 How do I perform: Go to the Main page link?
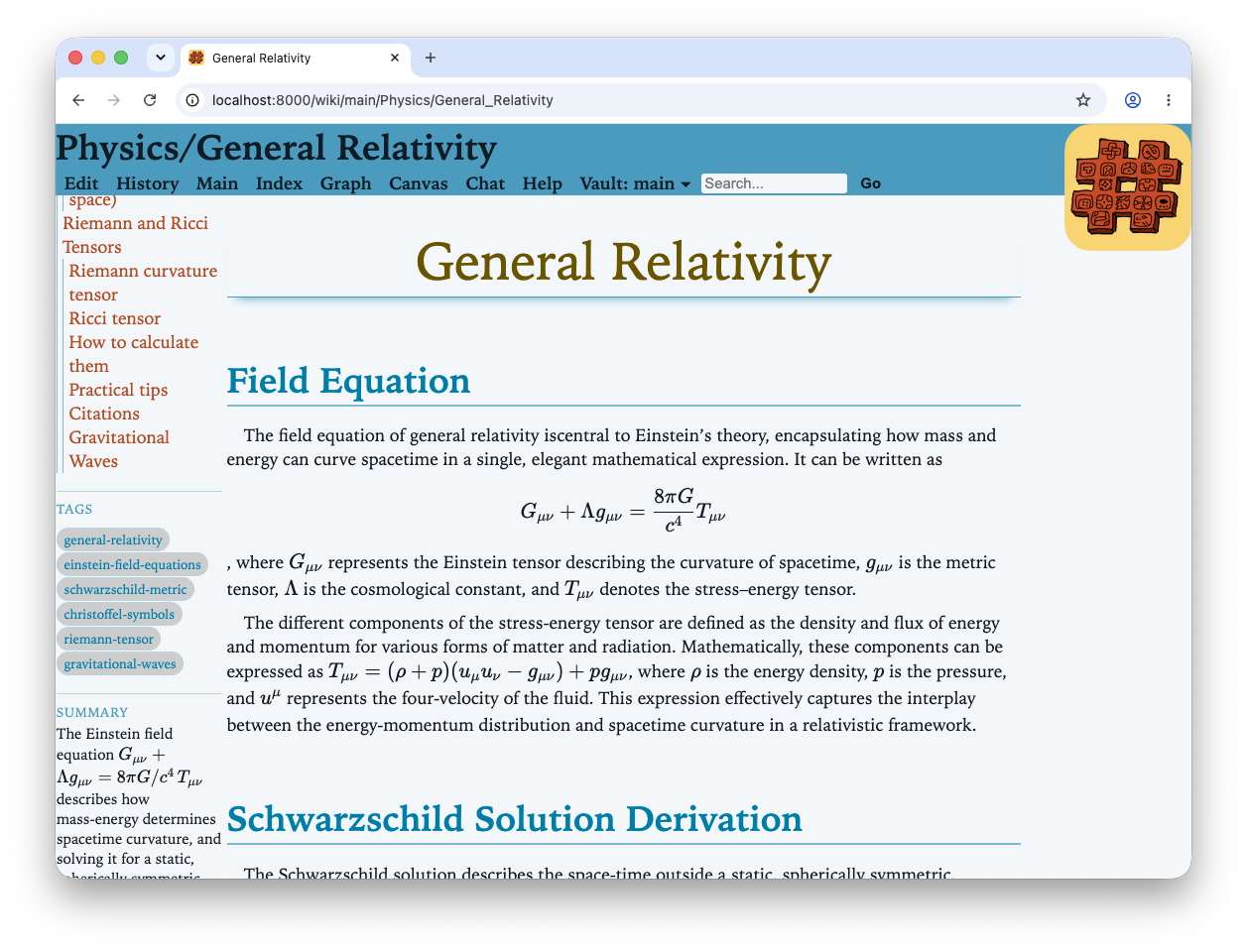pyautogui.click(x=217, y=183)
